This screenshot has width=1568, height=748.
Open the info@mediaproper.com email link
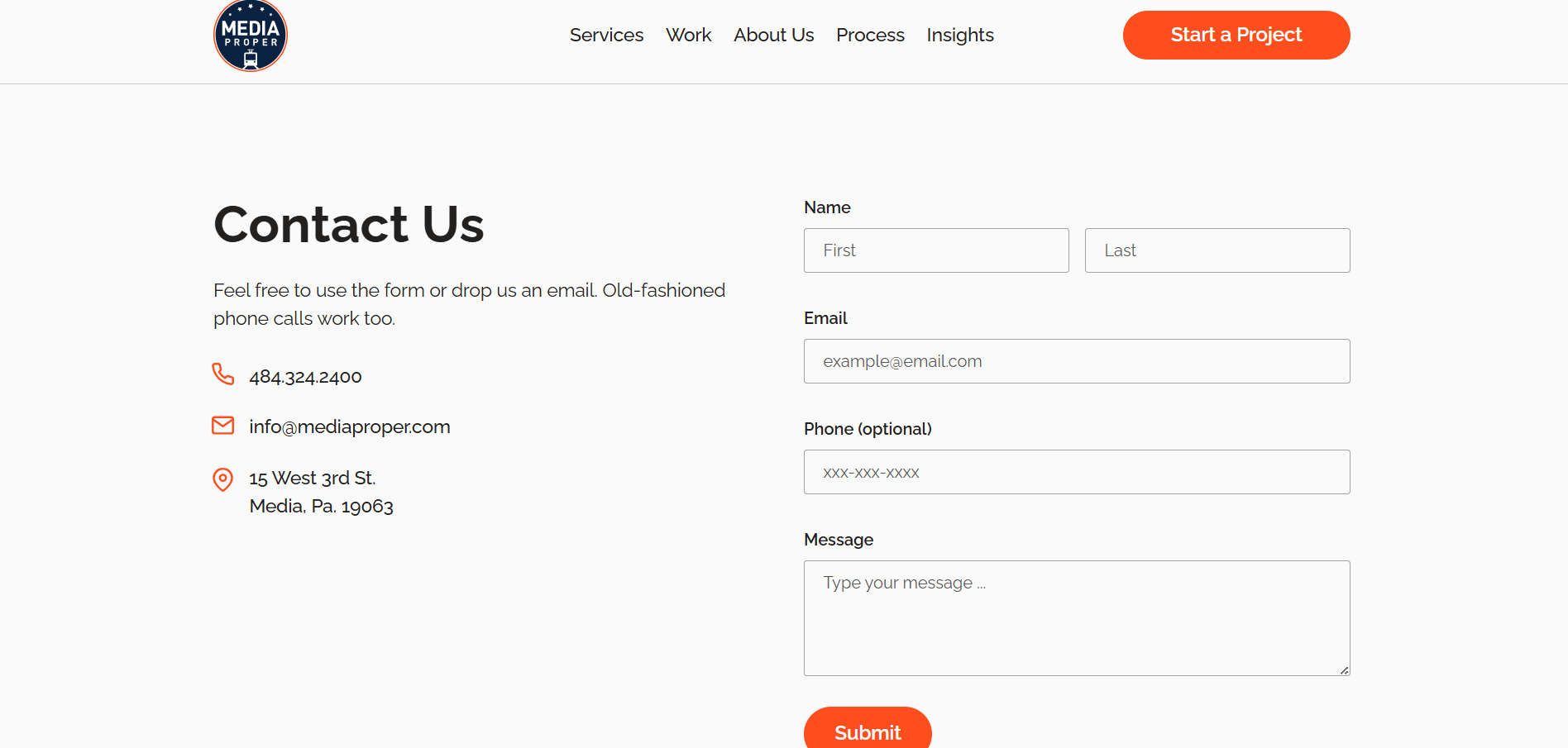(x=350, y=426)
